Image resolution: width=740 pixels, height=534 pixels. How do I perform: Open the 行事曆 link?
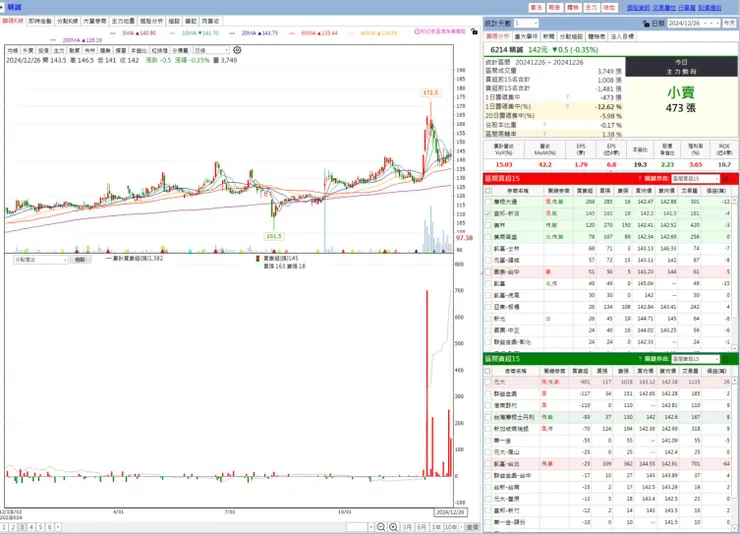(x=687, y=8)
